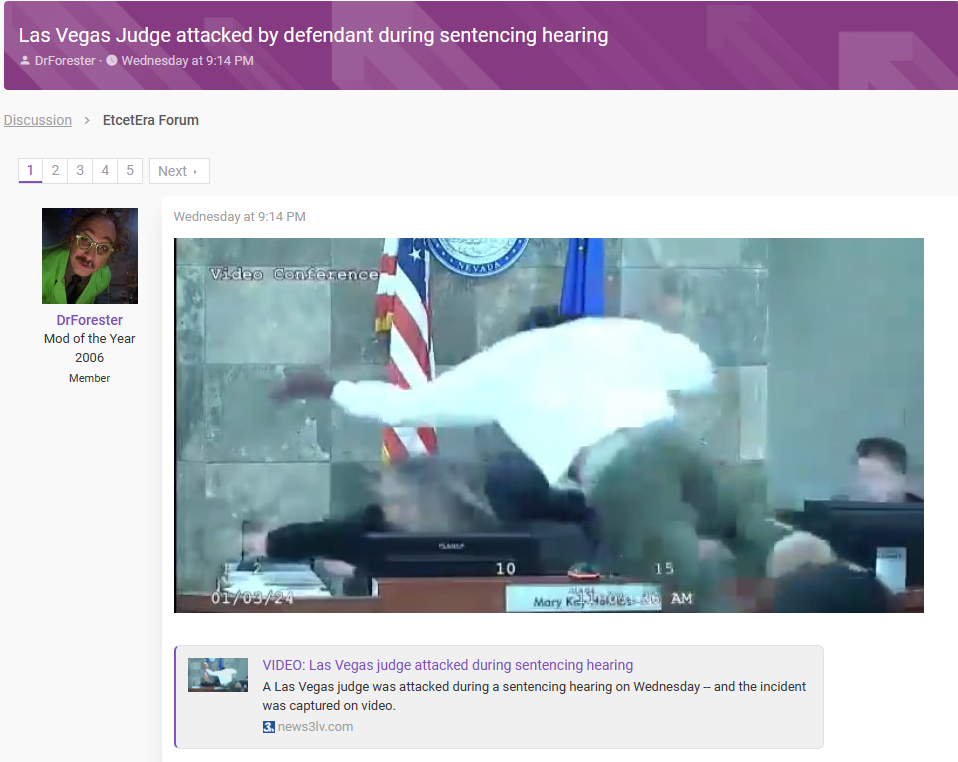
Task: Click the Next page button
Action: [179, 171]
